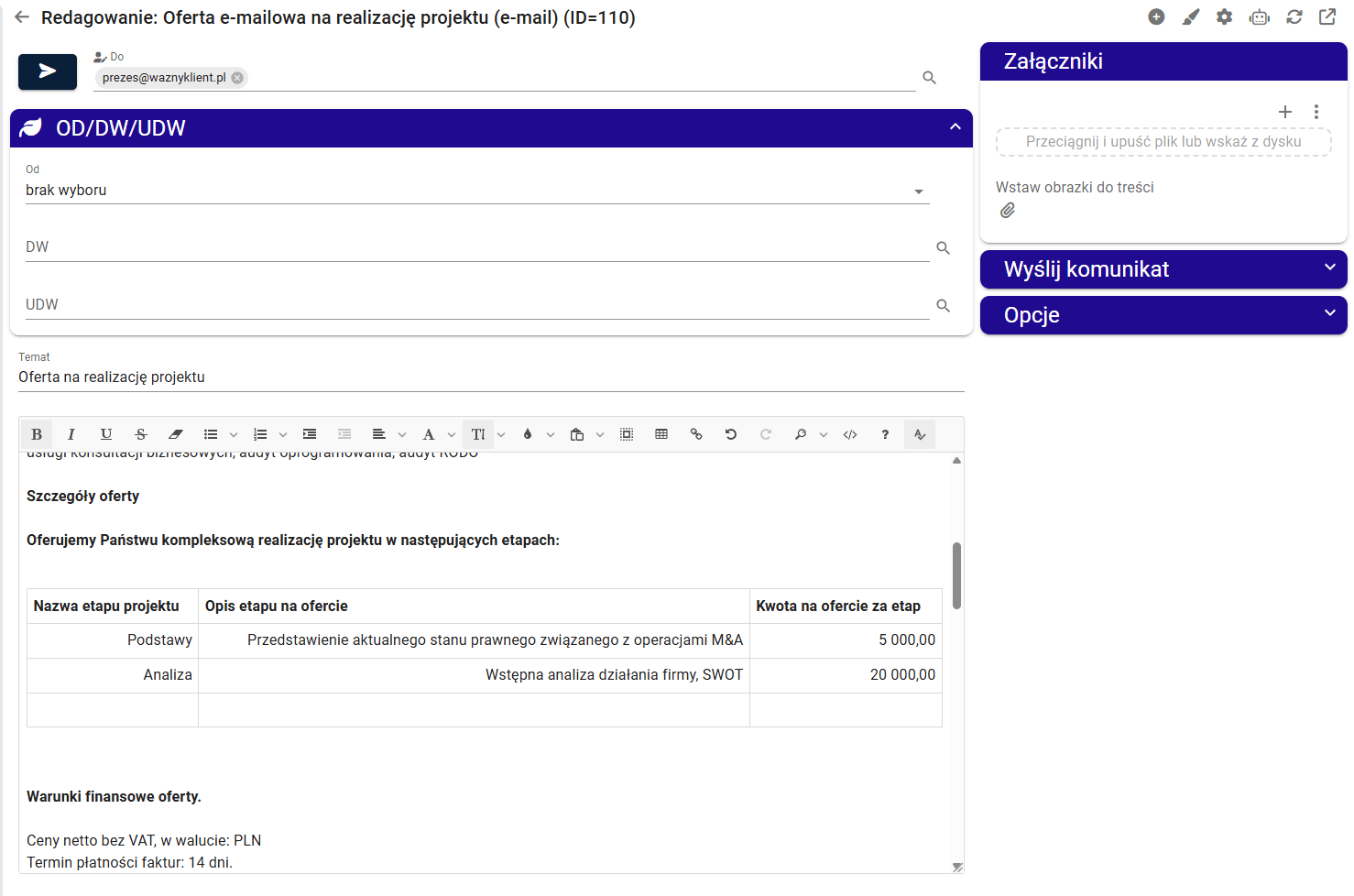Undo the last edit
The width and height of the screenshot is (1354, 896).
coord(731,434)
